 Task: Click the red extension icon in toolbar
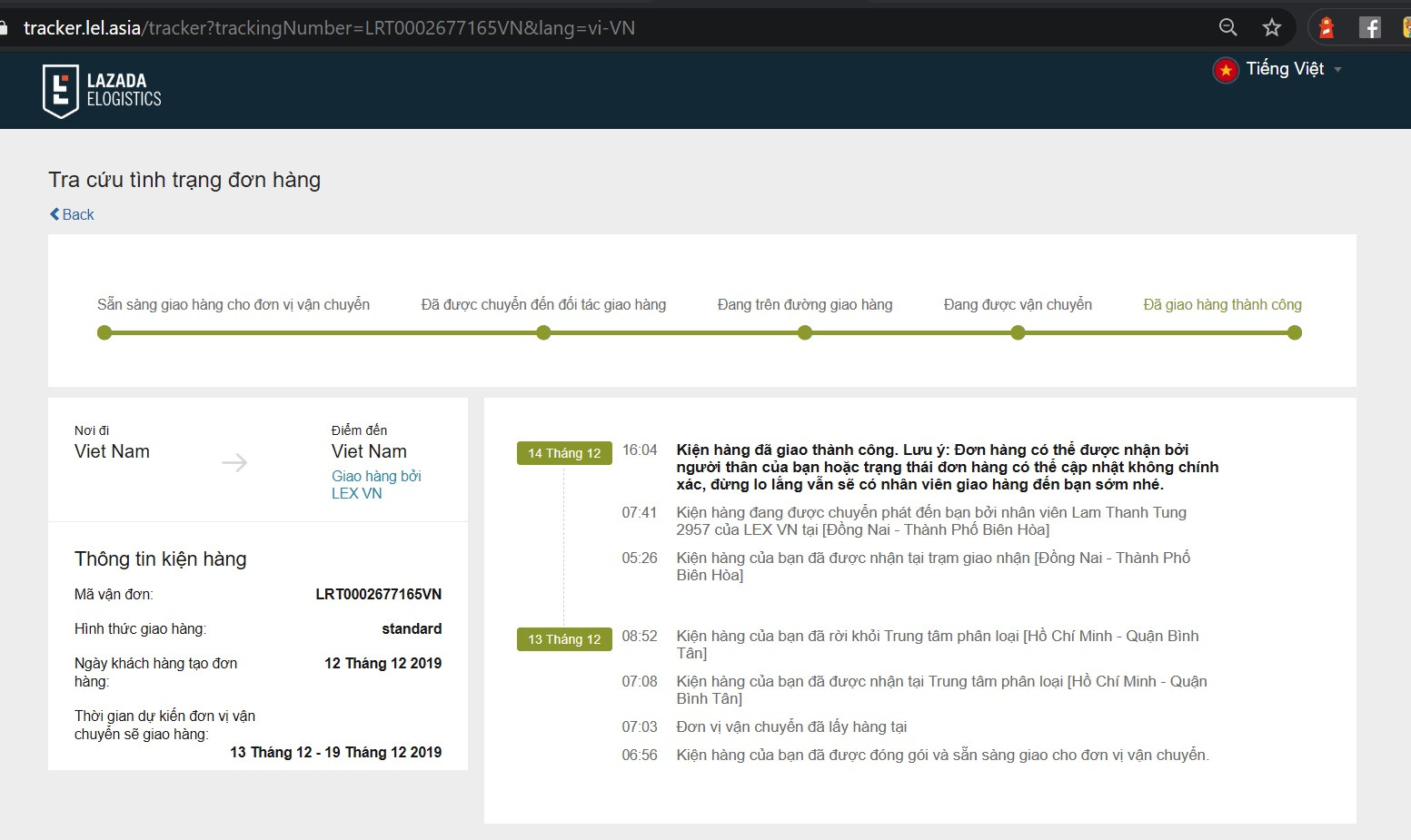(x=1326, y=26)
